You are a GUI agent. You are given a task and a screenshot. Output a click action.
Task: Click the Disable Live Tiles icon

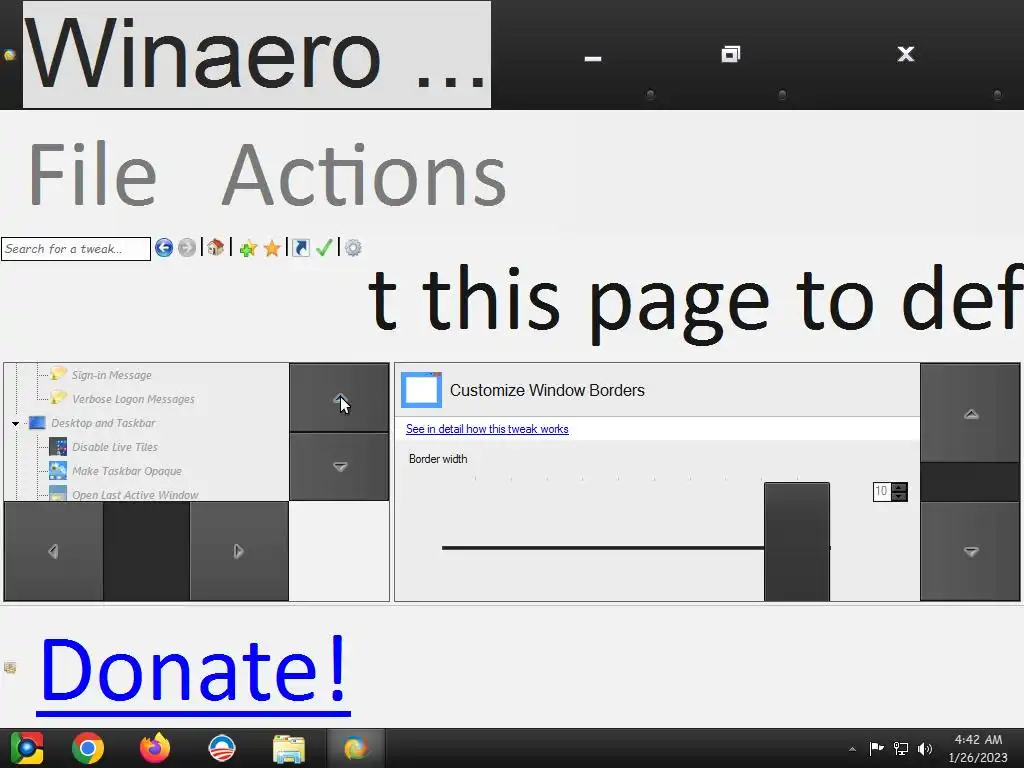[x=58, y=447]
